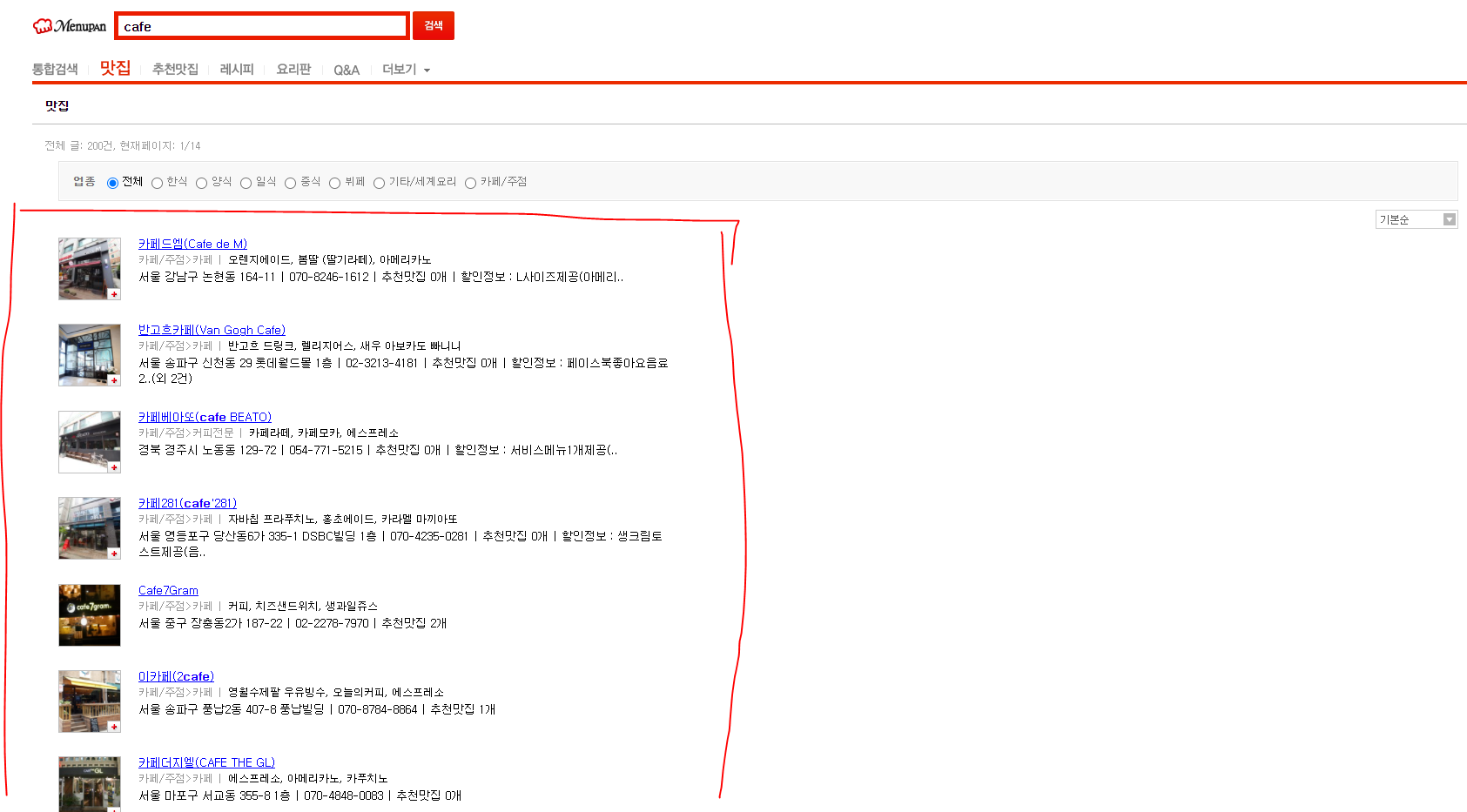Click the cafe BEATO menu text 카페라떼, 카페모카, 에스프레소
The image size is (1467, 812).
click(x=324, y=433)
